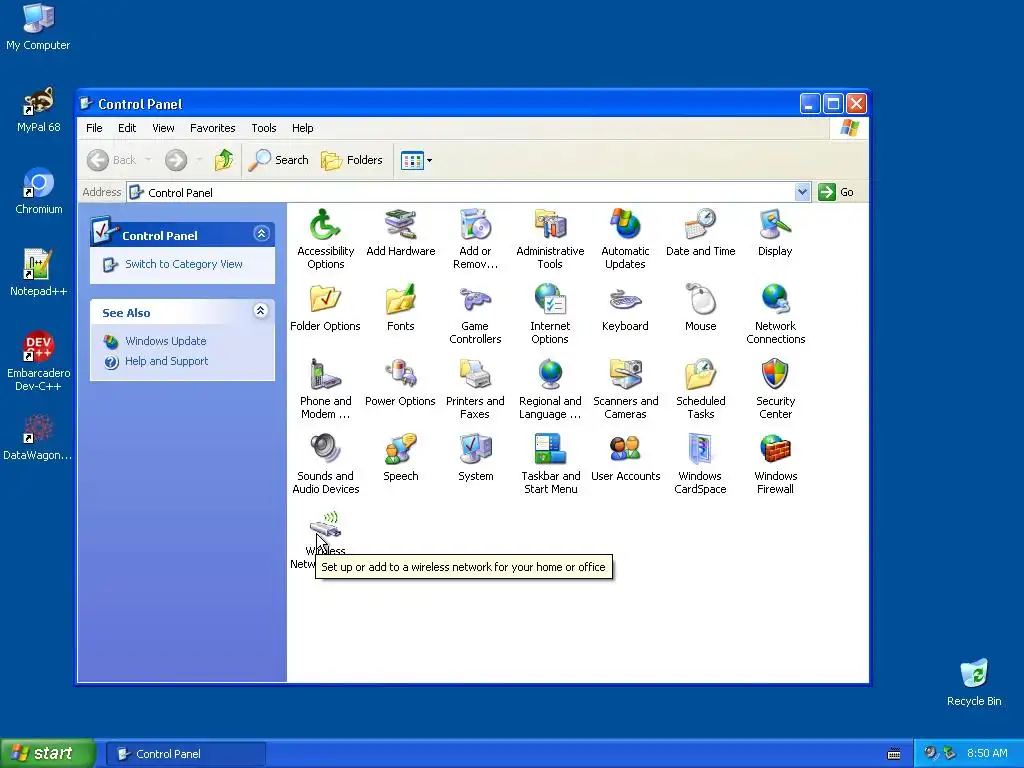The image size is (1024, 768).
Task: Open the Edit menu
Action: coord(127,128)
